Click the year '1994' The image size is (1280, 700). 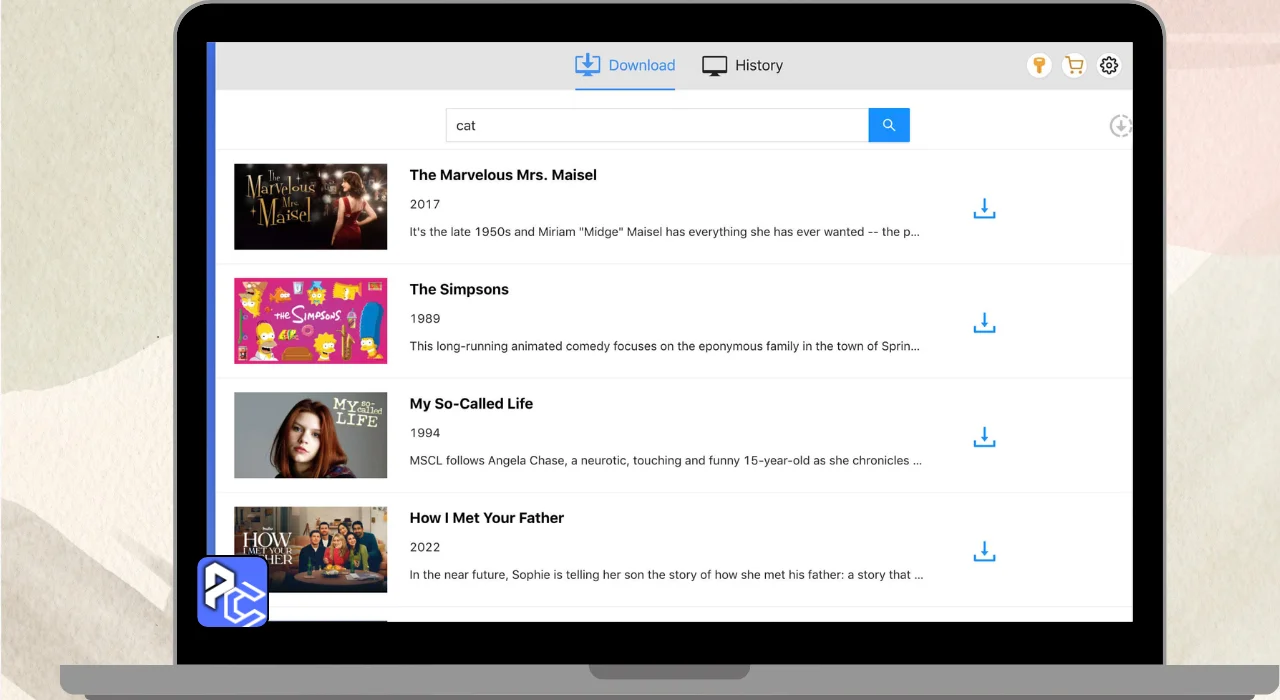click(425, 433)
